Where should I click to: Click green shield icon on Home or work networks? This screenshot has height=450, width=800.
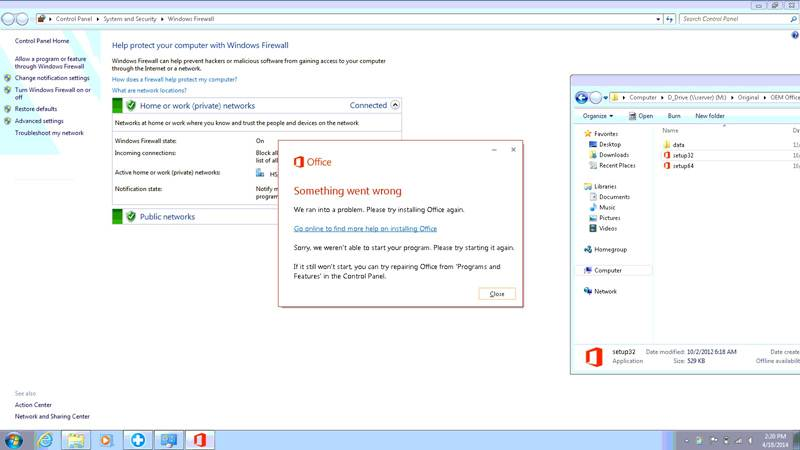click(131, 106)
